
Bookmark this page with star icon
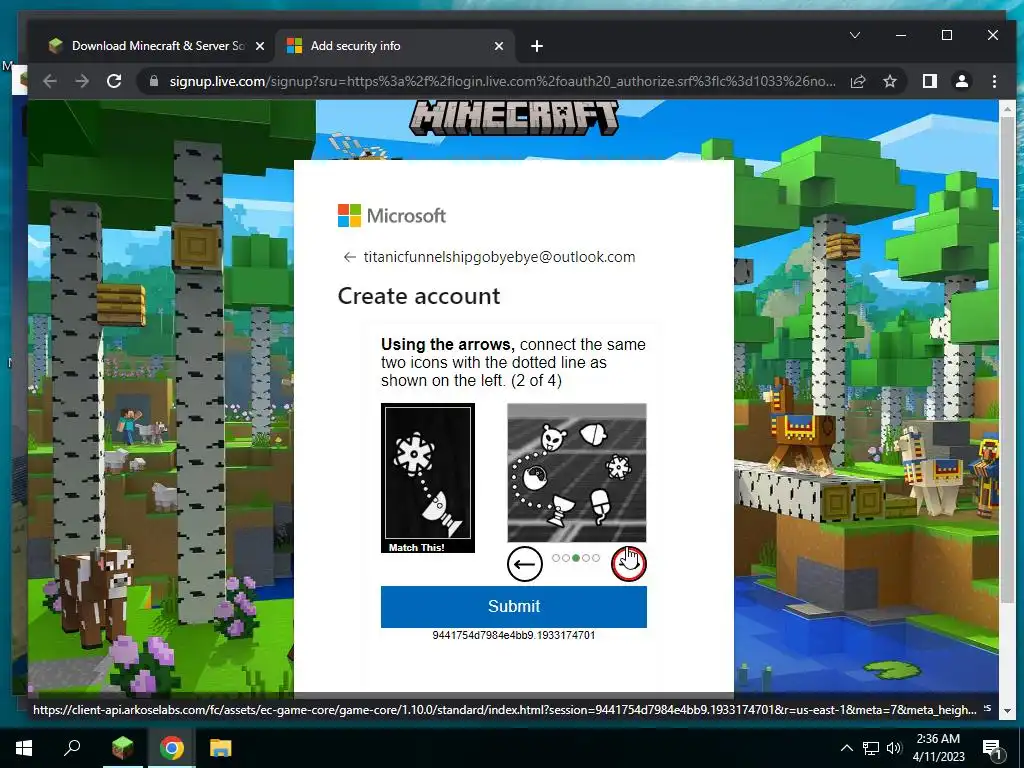tap(889, 82)
